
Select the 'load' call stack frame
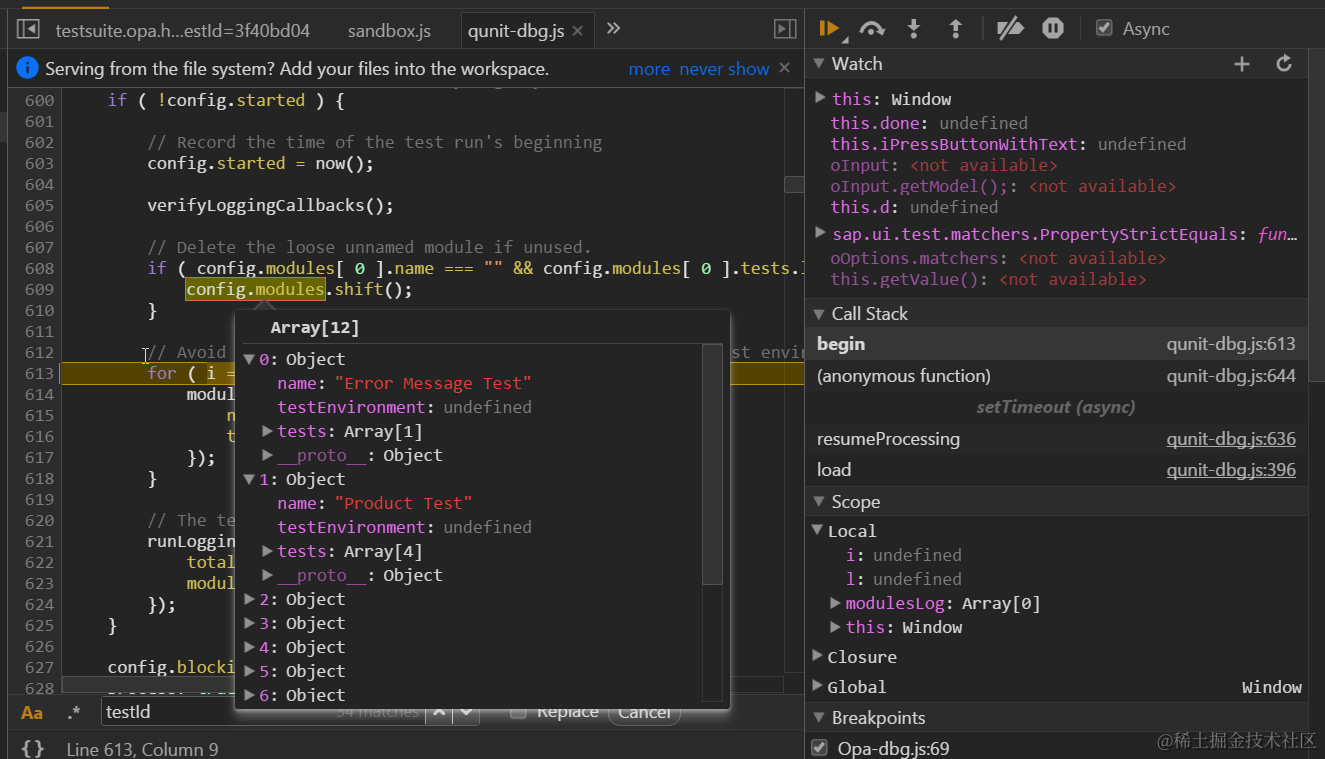pos(1056,470)
